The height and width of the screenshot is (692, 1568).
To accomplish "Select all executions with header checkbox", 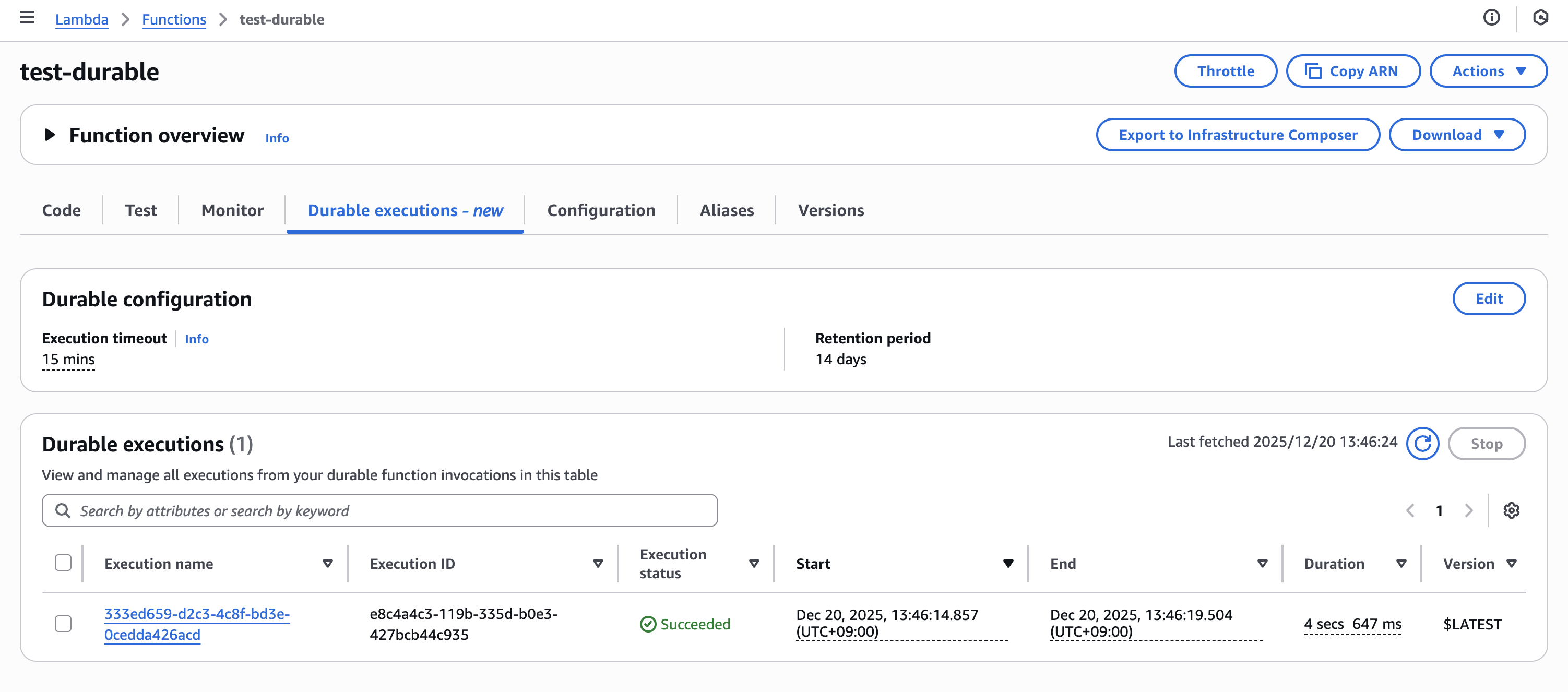I will tap(63, 563).
